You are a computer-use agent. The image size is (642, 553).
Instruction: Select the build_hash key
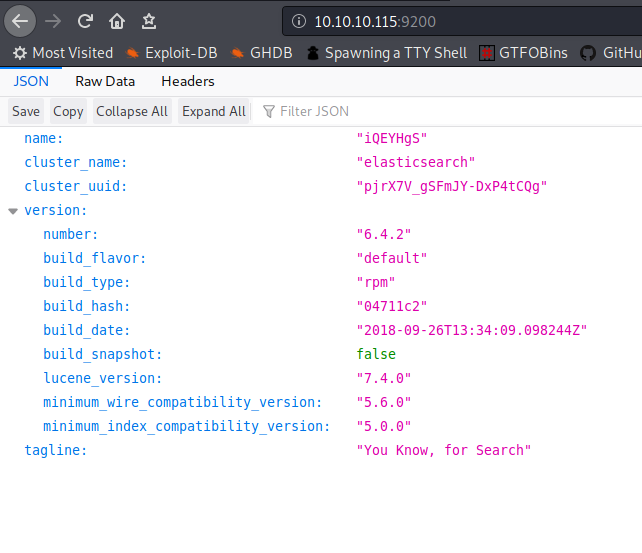point(87,307)
